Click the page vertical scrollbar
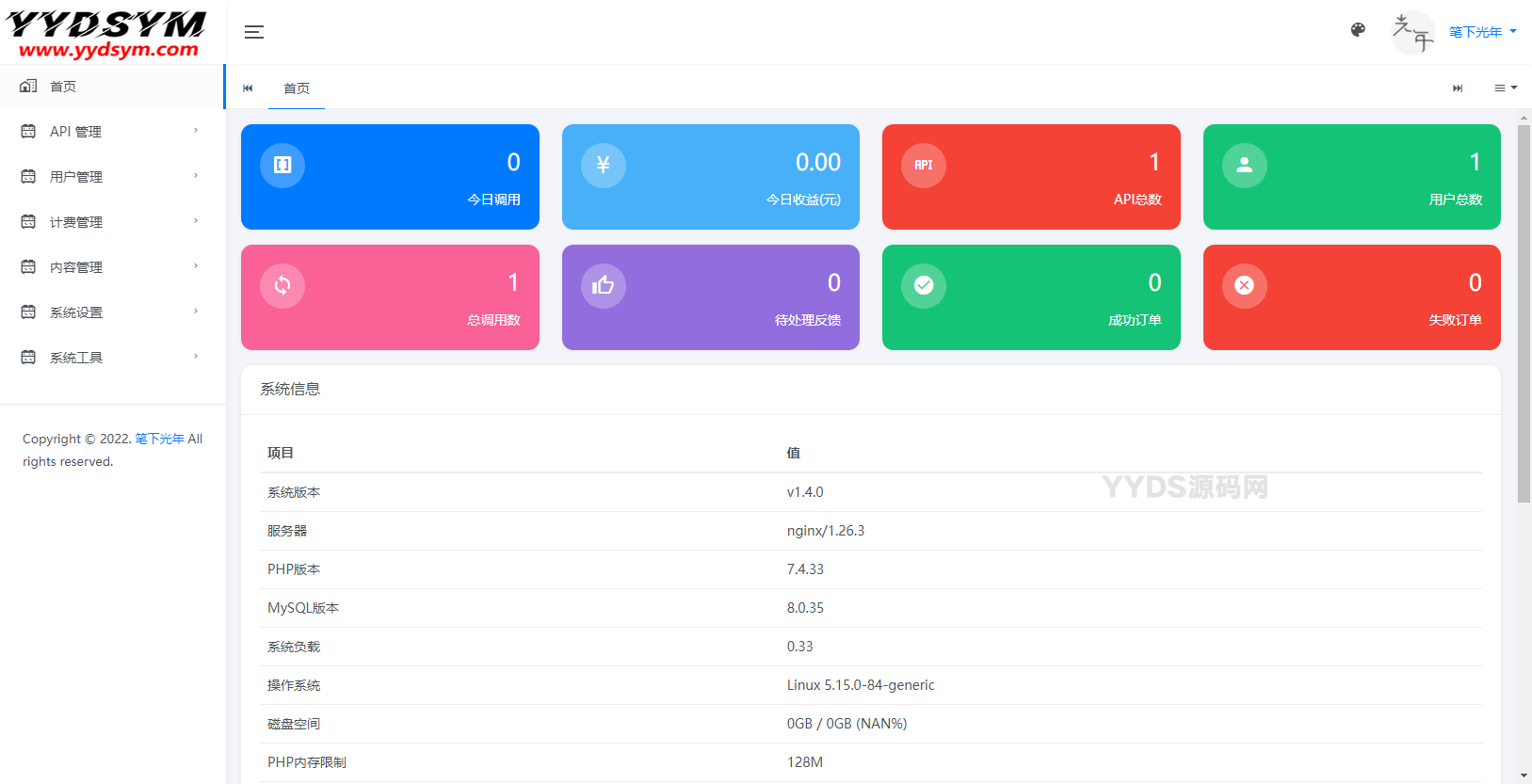1532x784 pixels. [1524, 314]
